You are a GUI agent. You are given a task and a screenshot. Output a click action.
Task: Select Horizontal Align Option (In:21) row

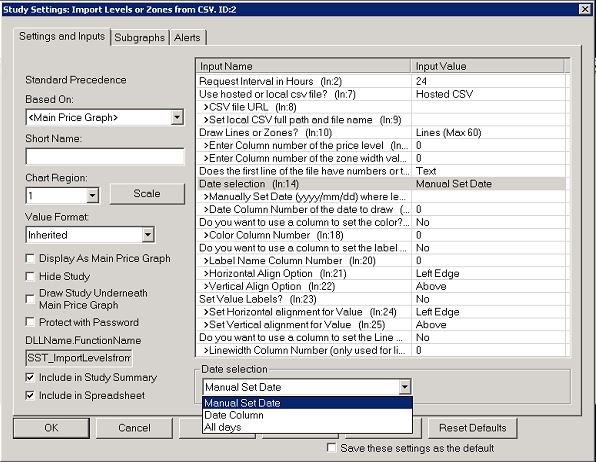click(381, 273)
